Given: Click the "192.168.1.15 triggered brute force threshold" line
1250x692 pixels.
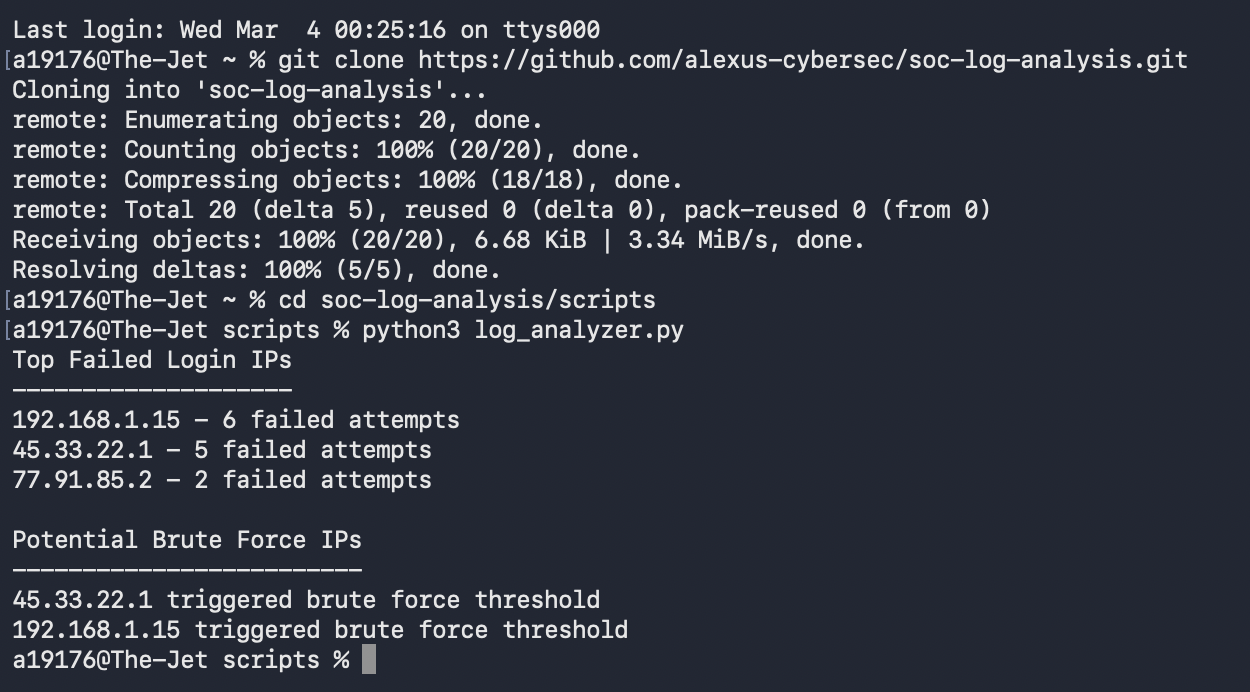Looking at the screenshot, I should [320, 630].
